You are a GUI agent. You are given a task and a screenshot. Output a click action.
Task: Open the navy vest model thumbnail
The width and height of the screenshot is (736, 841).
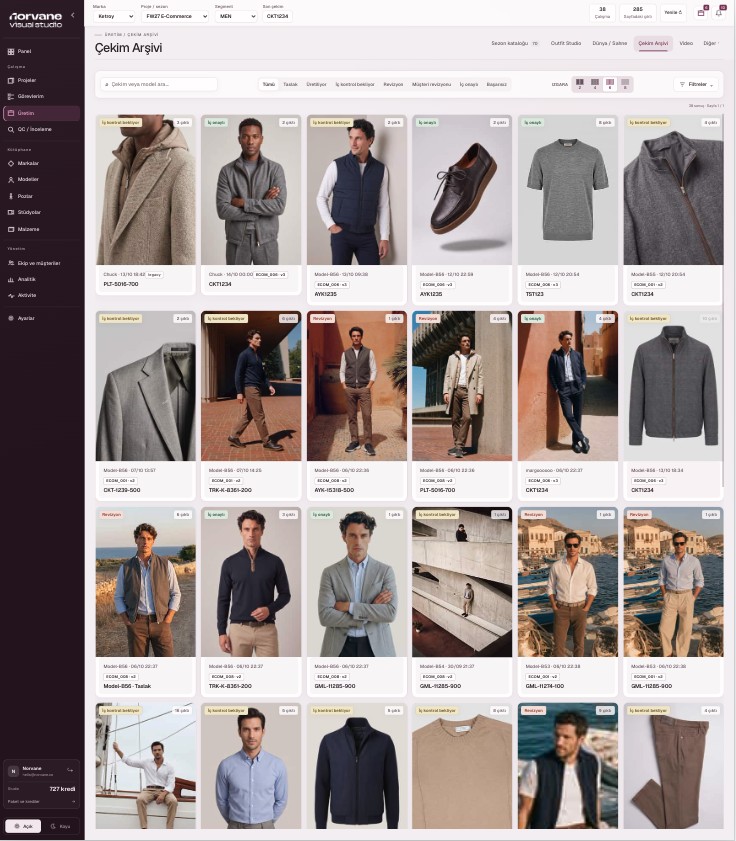pyautogui.click(x=357, y=190)
